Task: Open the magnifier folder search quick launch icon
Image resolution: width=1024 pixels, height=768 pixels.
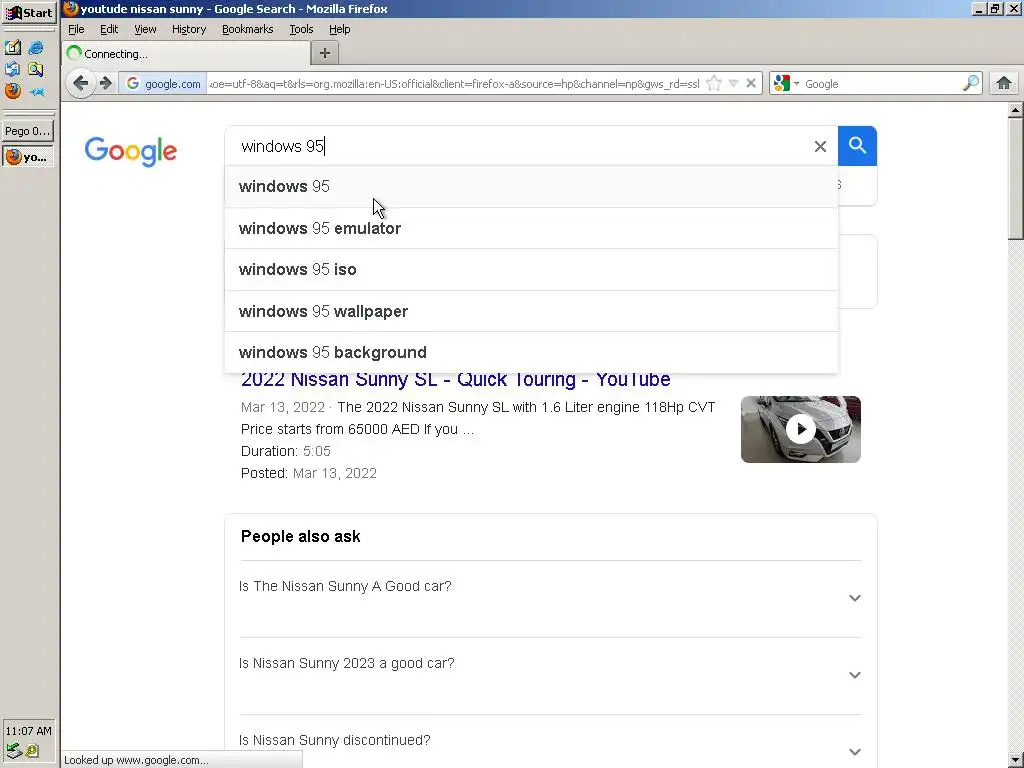Action: [x=36, y=69]
